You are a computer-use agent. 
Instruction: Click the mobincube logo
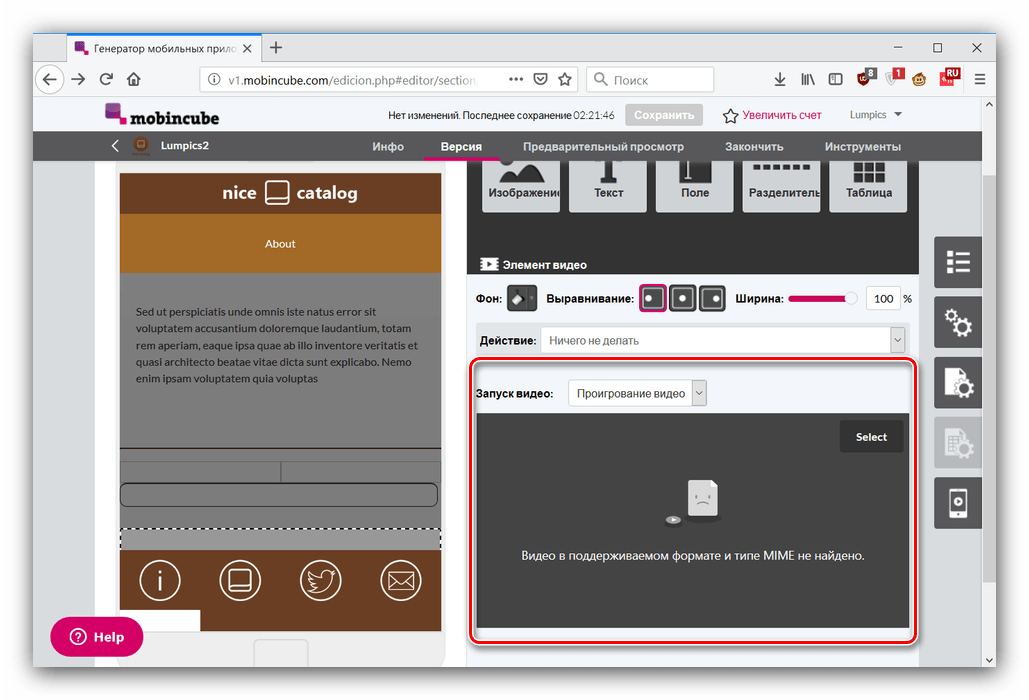tap(162, 115)
